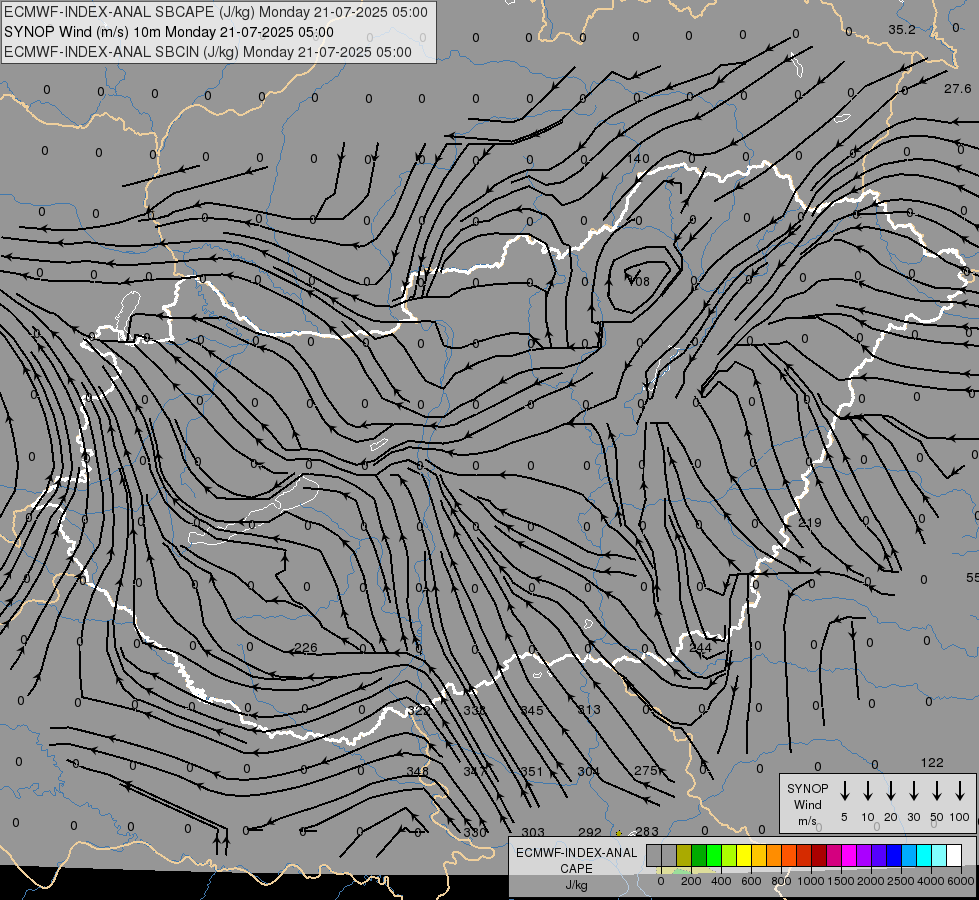Pick the pure yellow CAPE legend swatch

click(x=744, y=855)
